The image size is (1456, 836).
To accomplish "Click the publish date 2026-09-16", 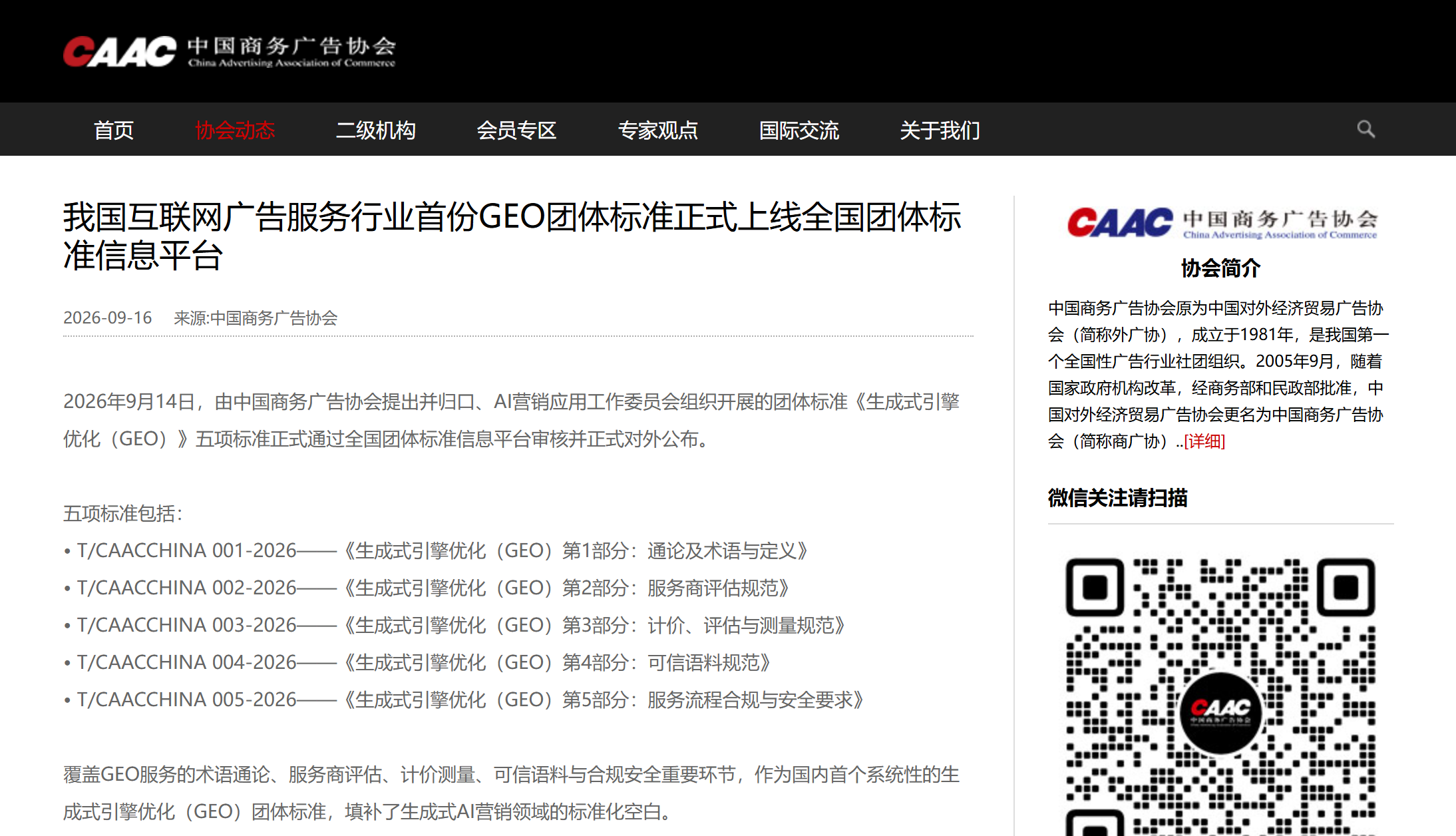I will (x=108, y=317).
